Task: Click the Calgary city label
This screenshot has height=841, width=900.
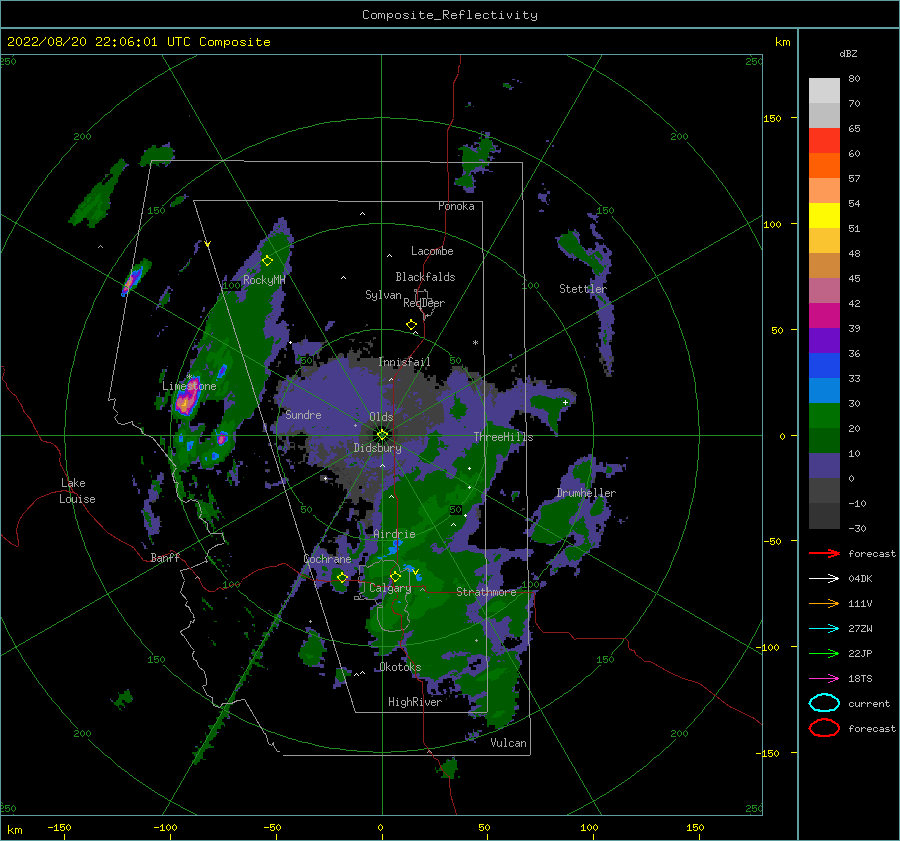Action: click(x=390, y=588)
